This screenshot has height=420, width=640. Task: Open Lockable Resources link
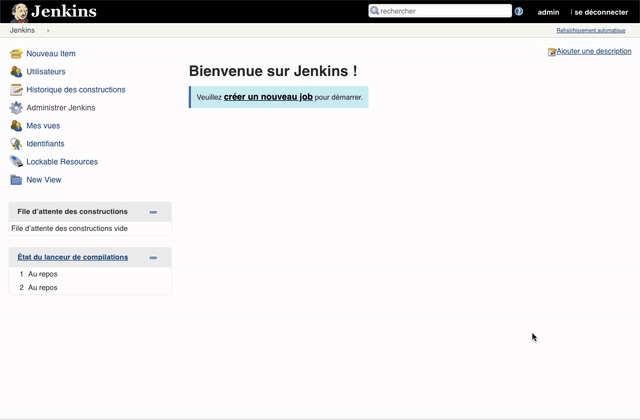[62, 162]
